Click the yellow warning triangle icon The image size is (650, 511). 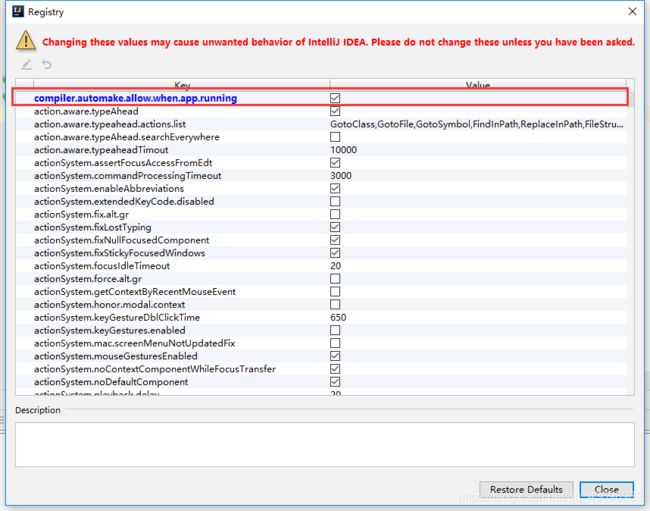click(25, 40)
